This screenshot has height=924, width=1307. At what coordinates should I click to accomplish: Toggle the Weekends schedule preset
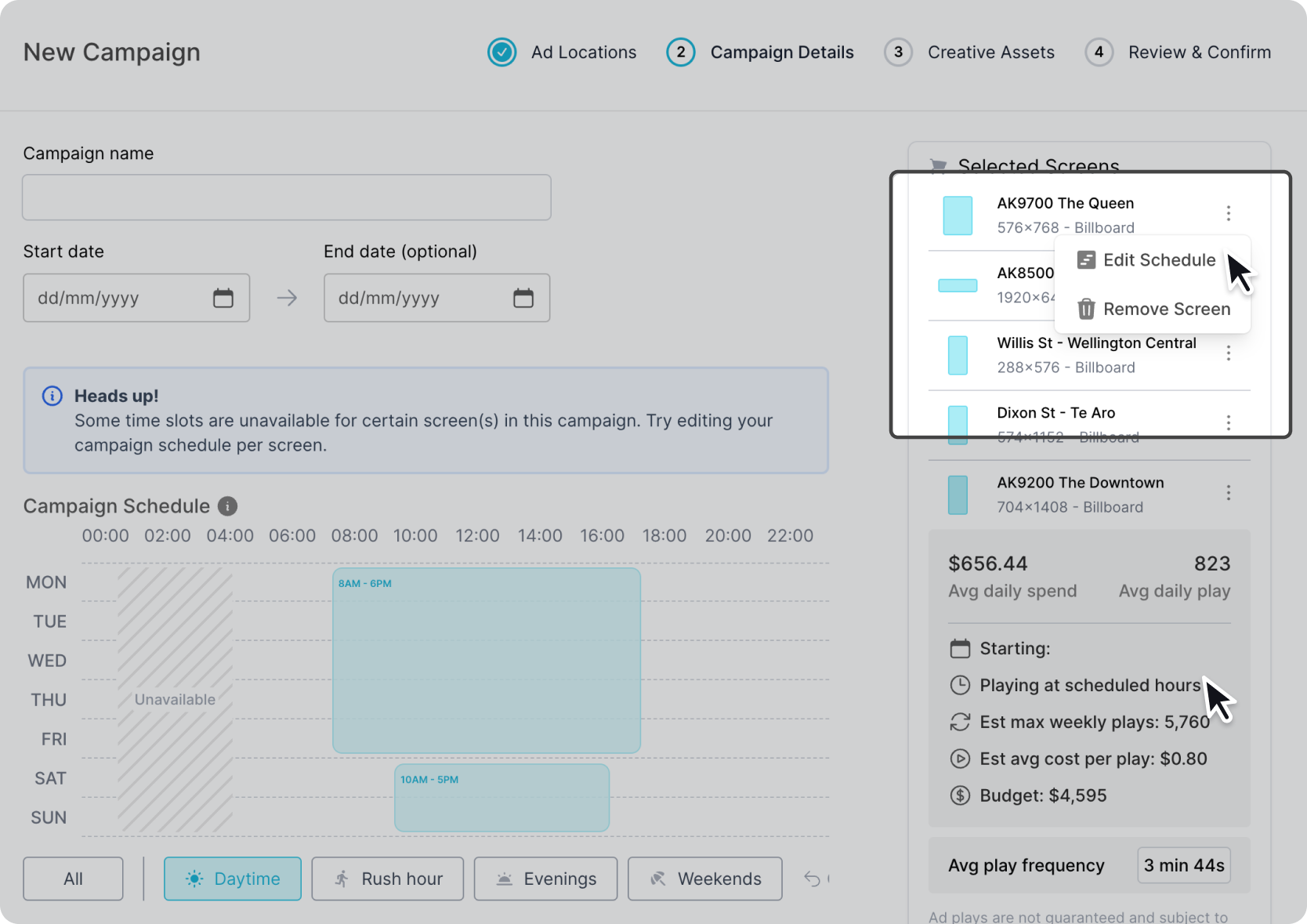click(x=705, y=879)
